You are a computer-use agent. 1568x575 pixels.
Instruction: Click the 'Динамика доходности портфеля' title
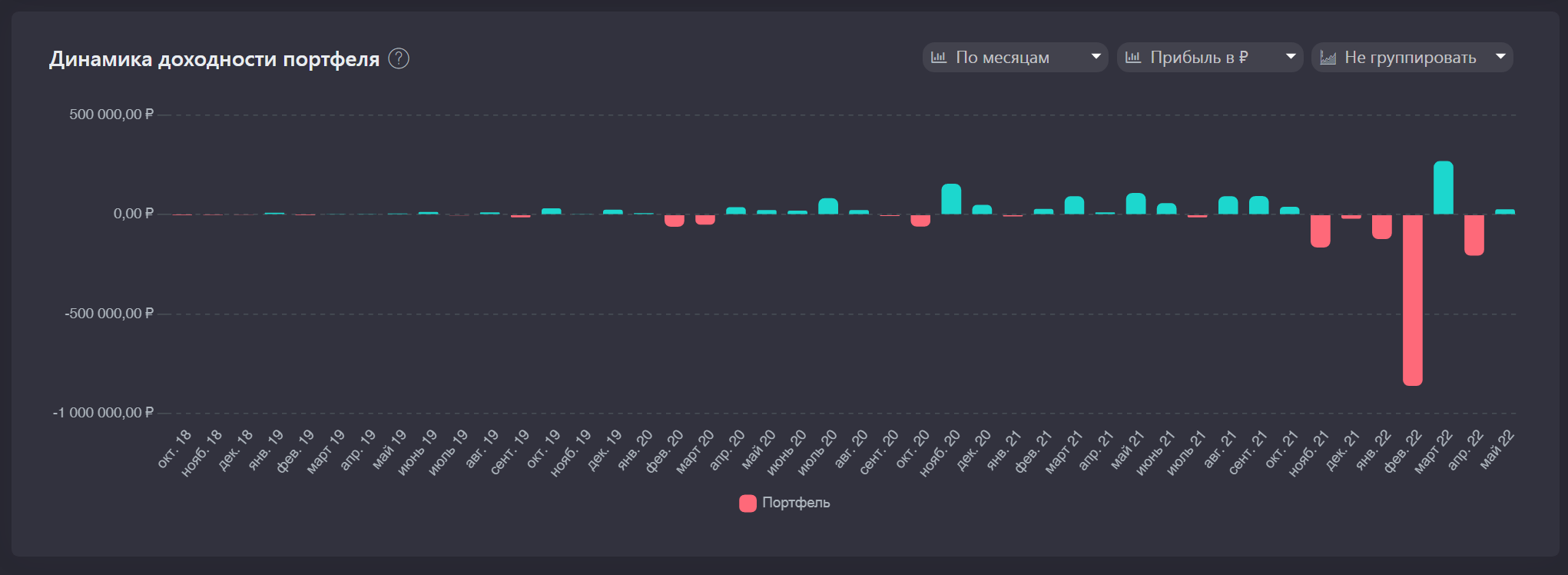(214, 59)
